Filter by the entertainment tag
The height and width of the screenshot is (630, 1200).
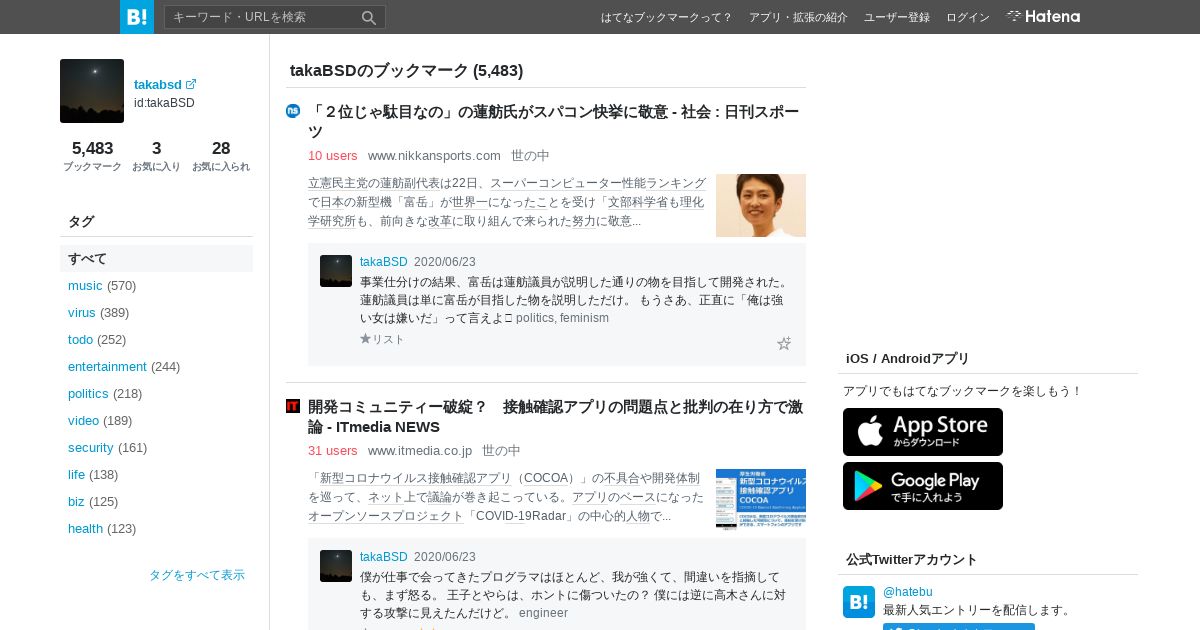click(x=107, y=366)
